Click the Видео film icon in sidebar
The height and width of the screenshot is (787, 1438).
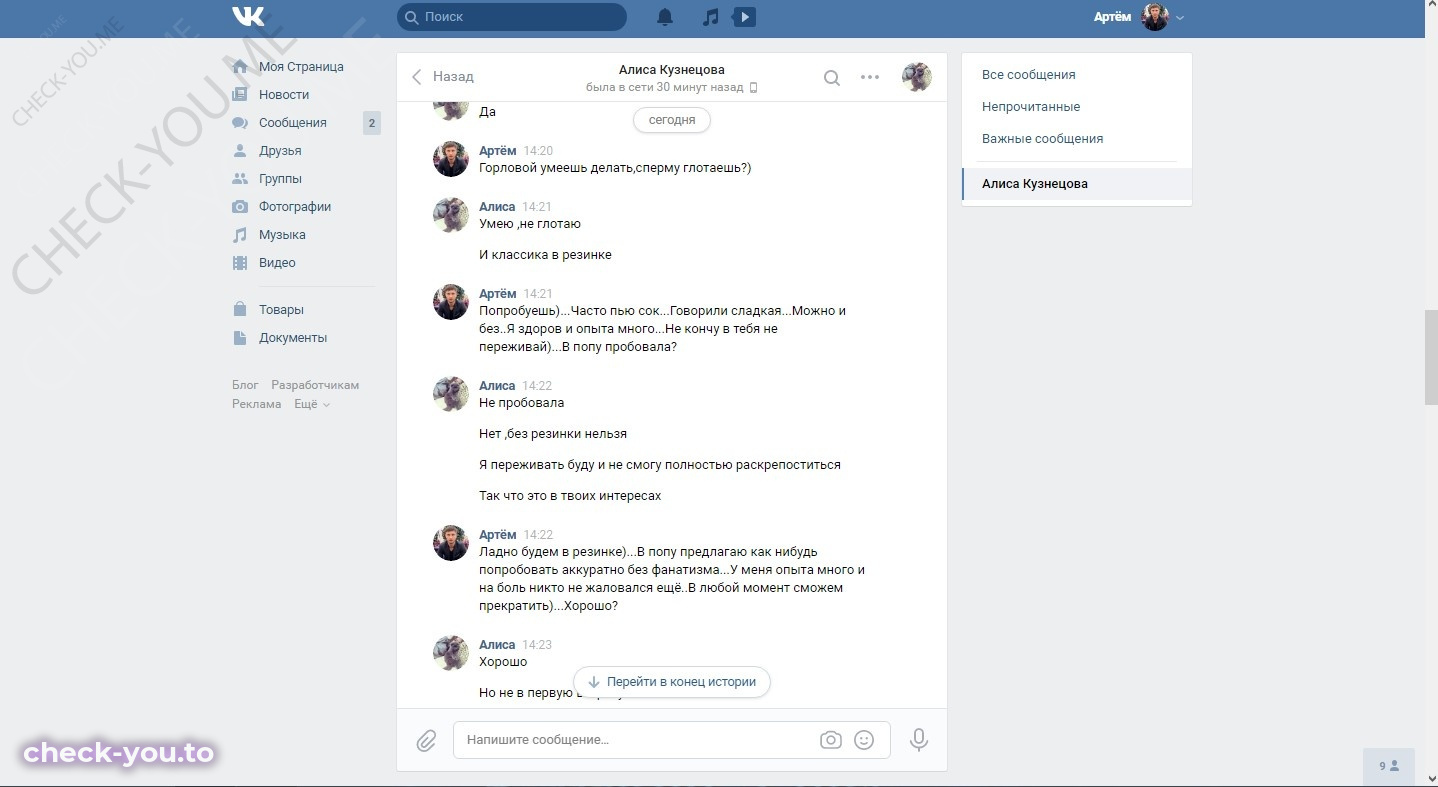tap(240, 263)
